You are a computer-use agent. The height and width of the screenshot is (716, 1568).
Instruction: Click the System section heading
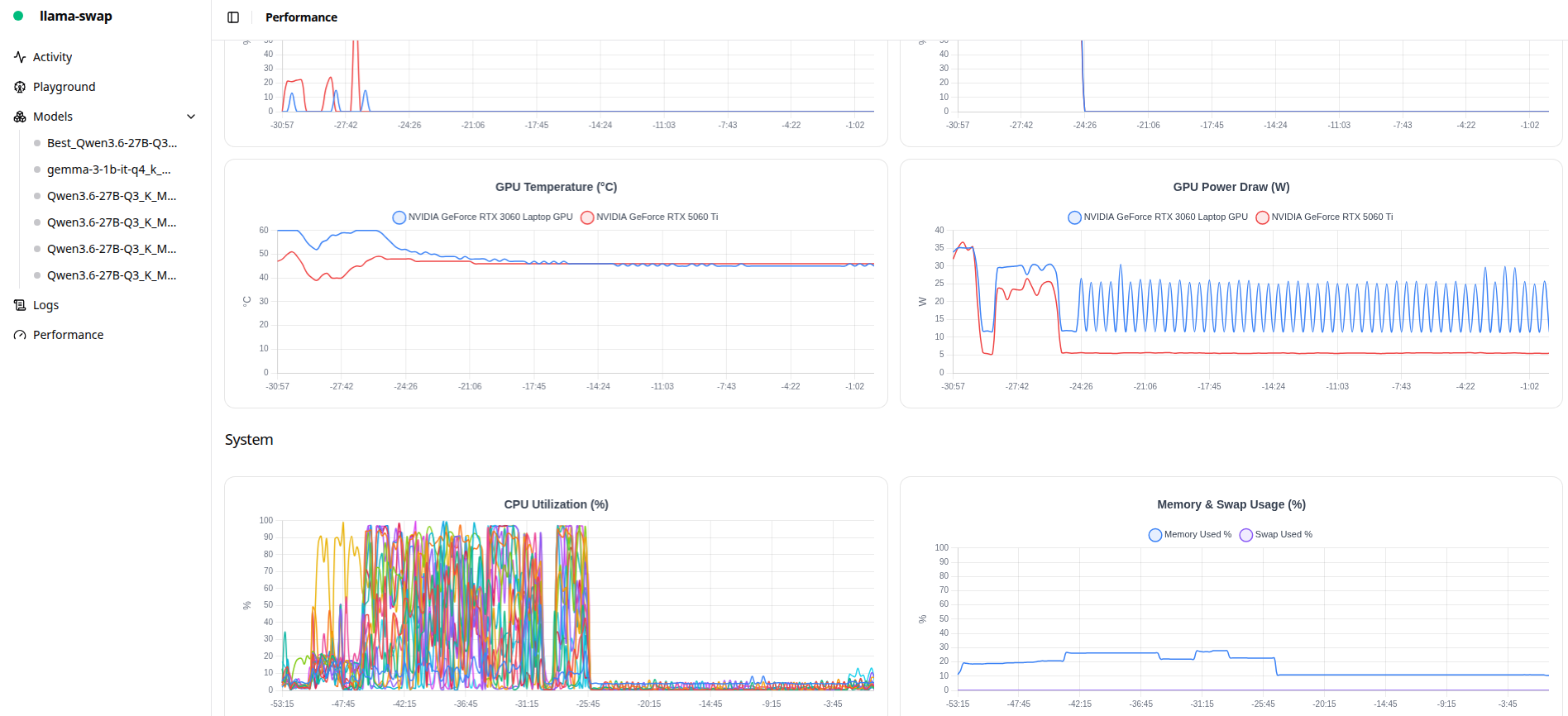coord(249,440)
